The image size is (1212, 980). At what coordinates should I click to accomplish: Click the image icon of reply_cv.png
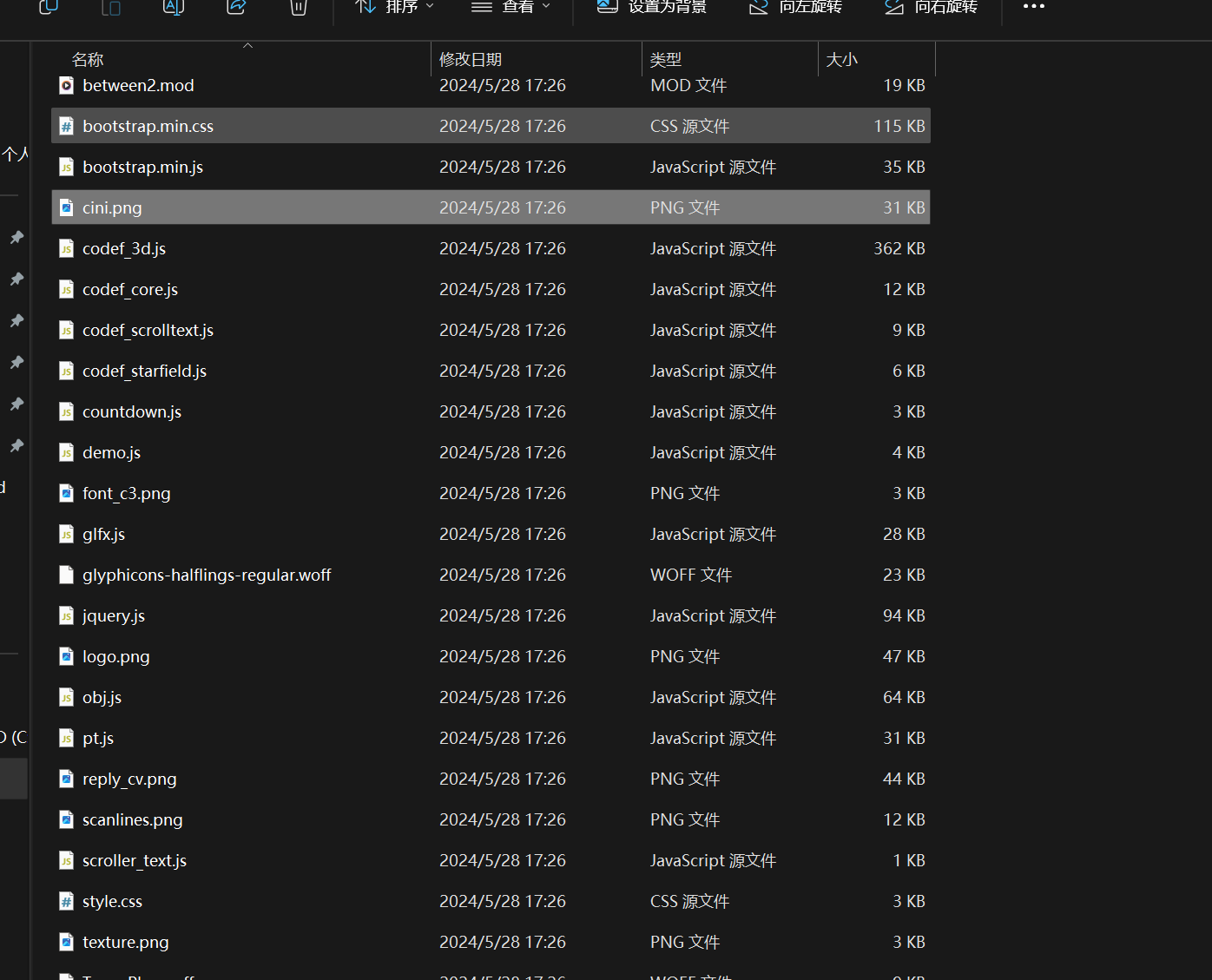click(66, 779)
